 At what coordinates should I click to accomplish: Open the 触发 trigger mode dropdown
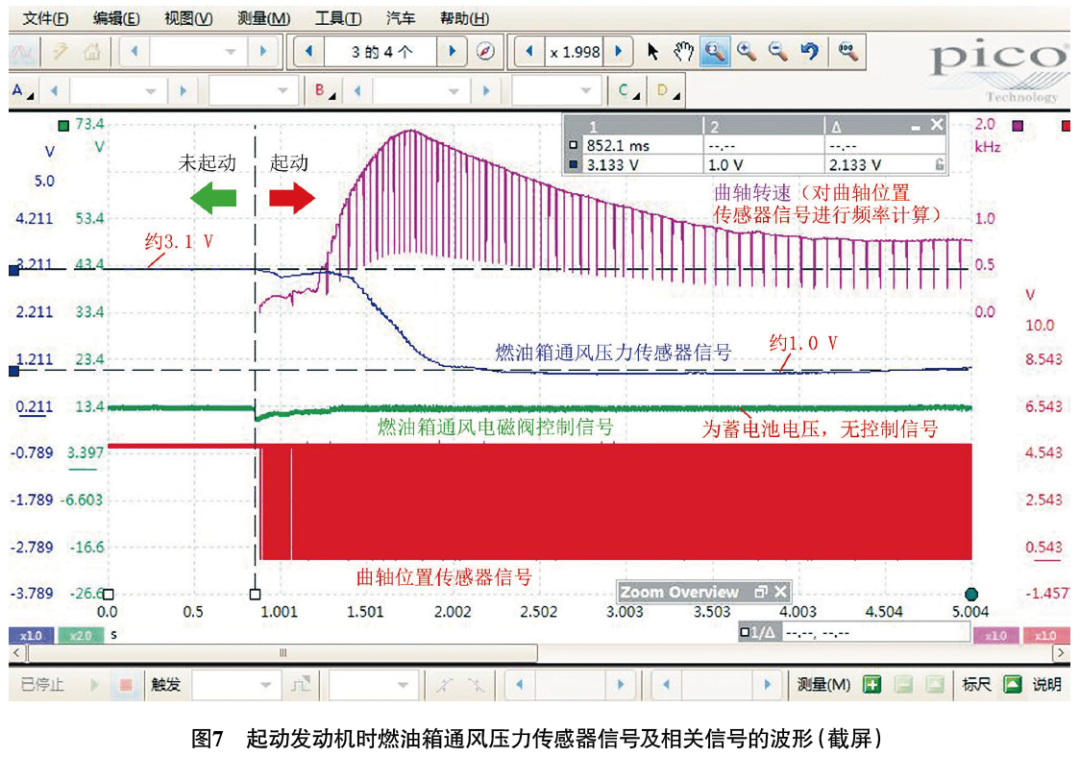[234, 685]
